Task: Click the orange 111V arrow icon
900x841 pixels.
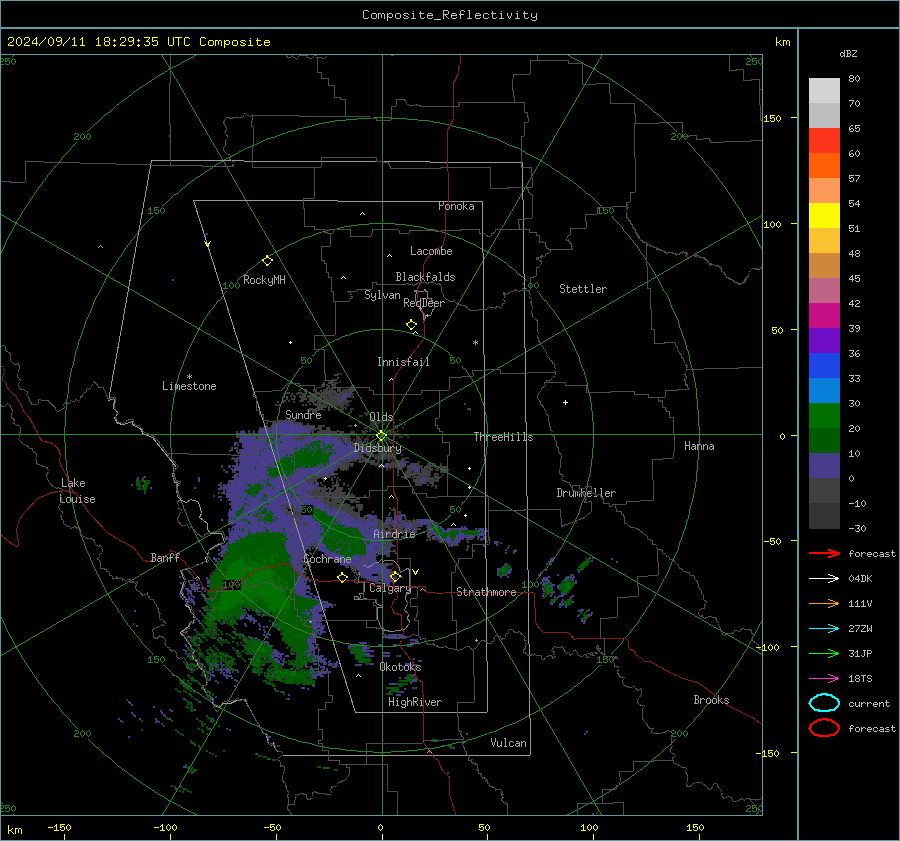Action: [x=824, y=603]
